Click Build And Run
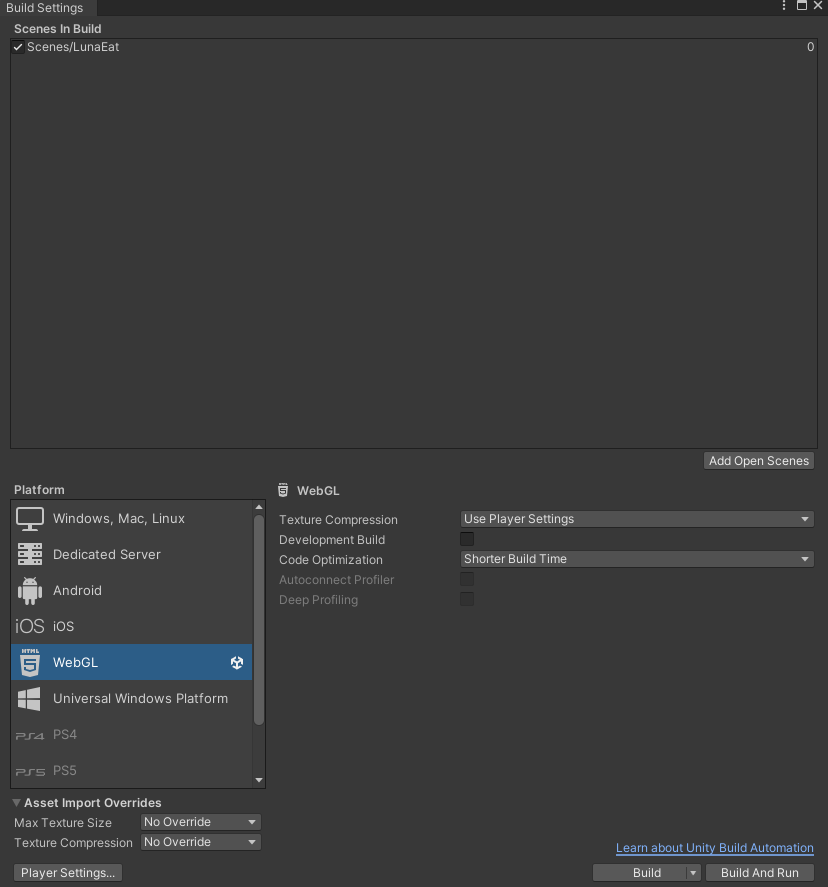 760,873
